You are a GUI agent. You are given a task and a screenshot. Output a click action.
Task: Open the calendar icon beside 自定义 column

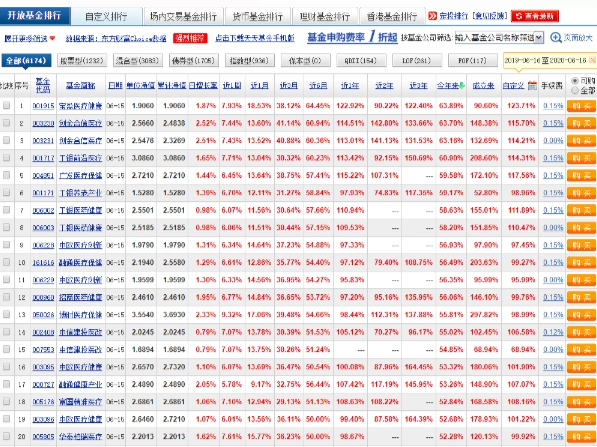532,85
